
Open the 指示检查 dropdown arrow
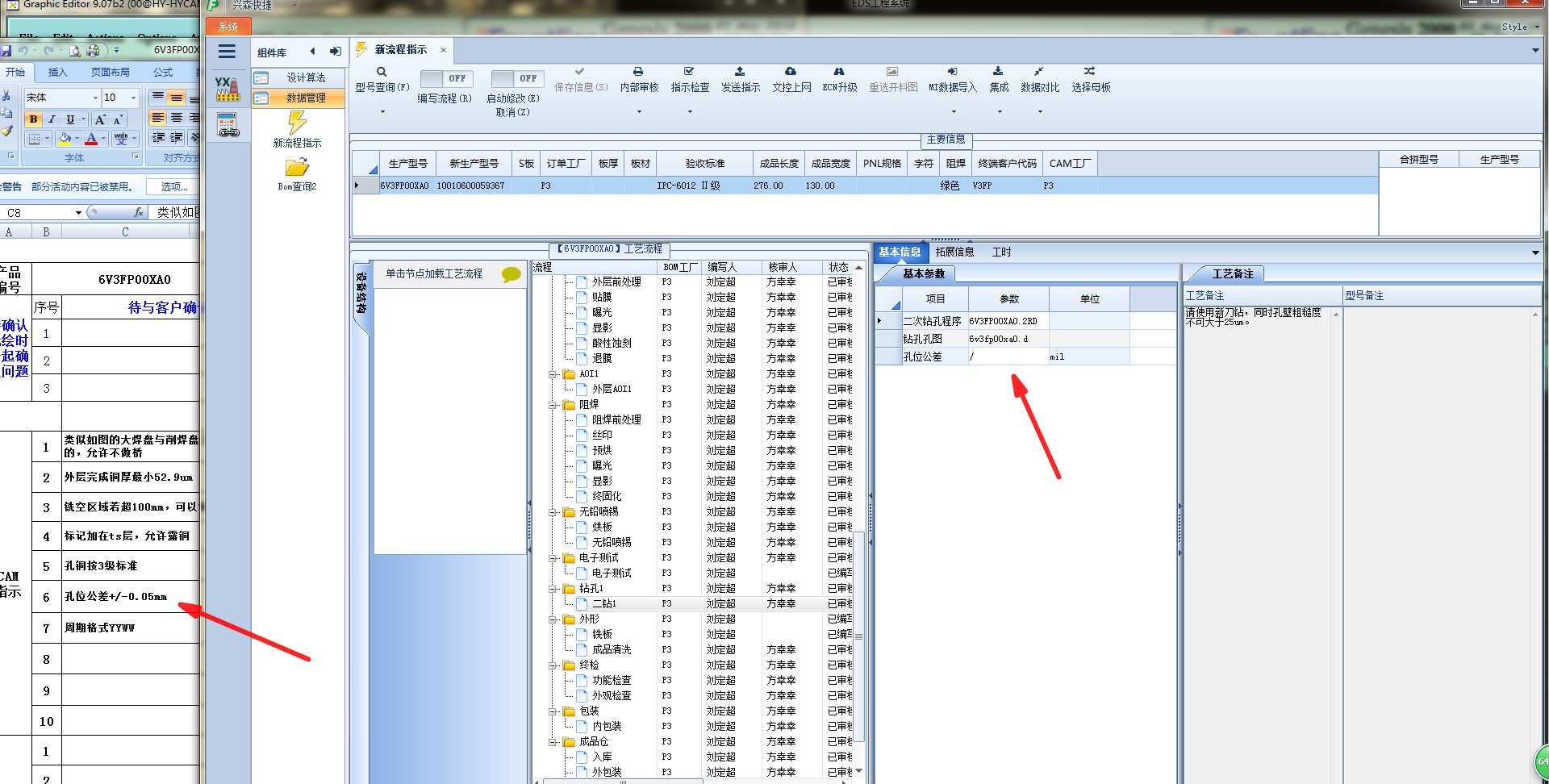[x=690, y=111]
